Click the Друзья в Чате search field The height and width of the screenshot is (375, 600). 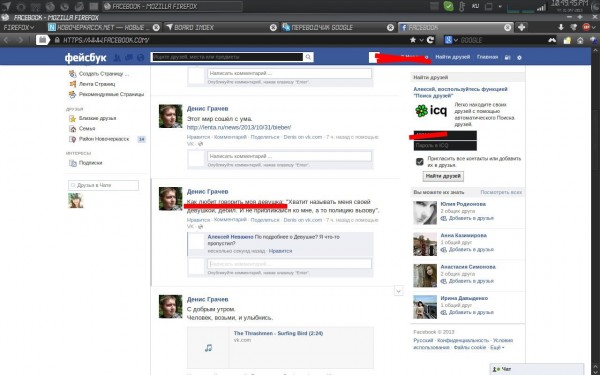pos(103,185)
